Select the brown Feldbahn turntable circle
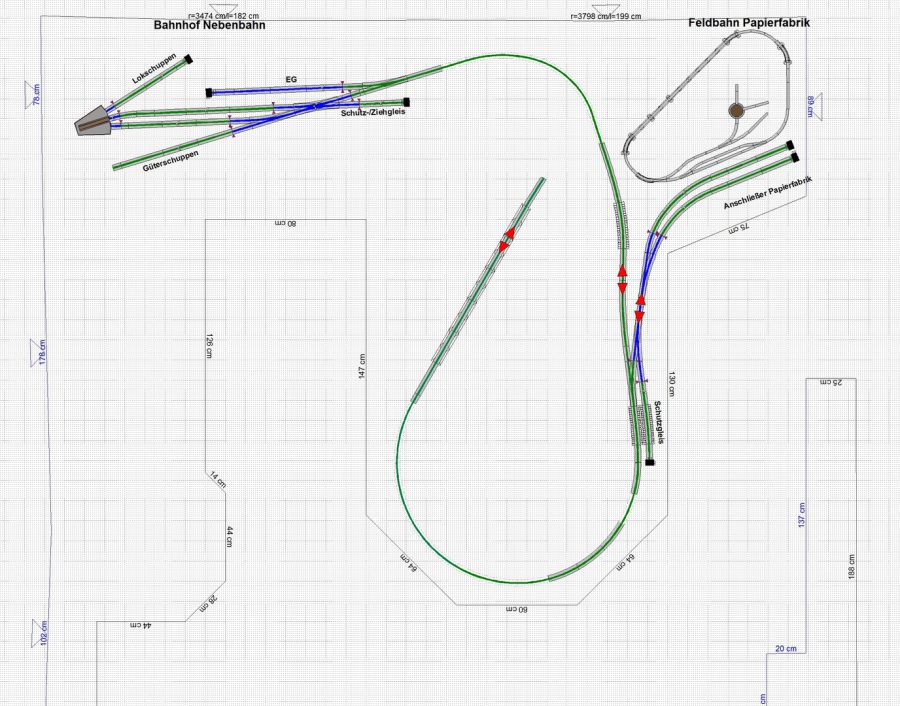This screenshot has width=900, height=706. [736, 110]
